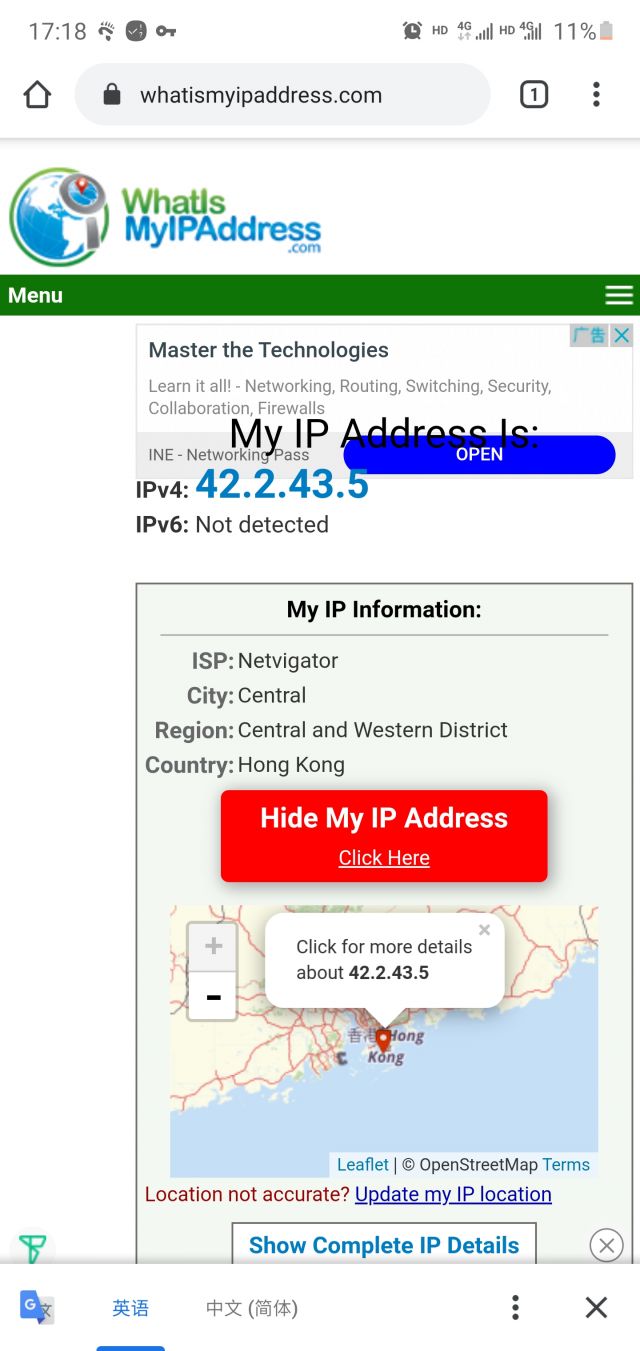The image size is (640, 1351).
Task: Tap the WhatIsMyIPAddress globe logo
Action: pos(60,216)
